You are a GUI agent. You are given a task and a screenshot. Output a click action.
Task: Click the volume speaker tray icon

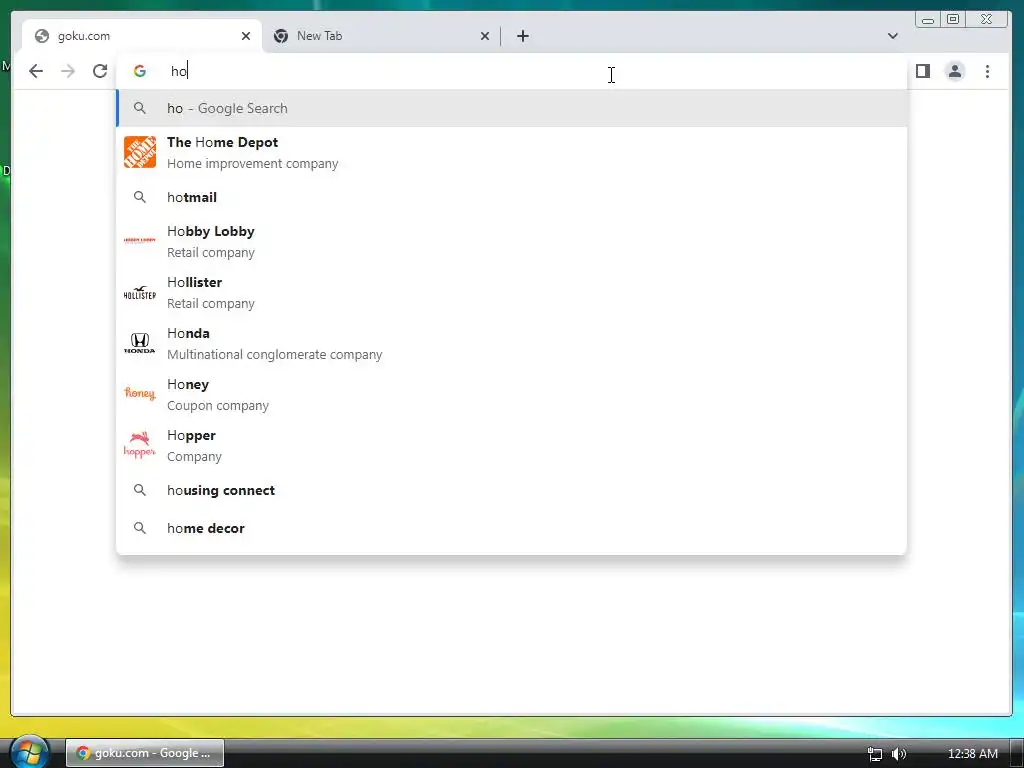click(x=899, y=754)
